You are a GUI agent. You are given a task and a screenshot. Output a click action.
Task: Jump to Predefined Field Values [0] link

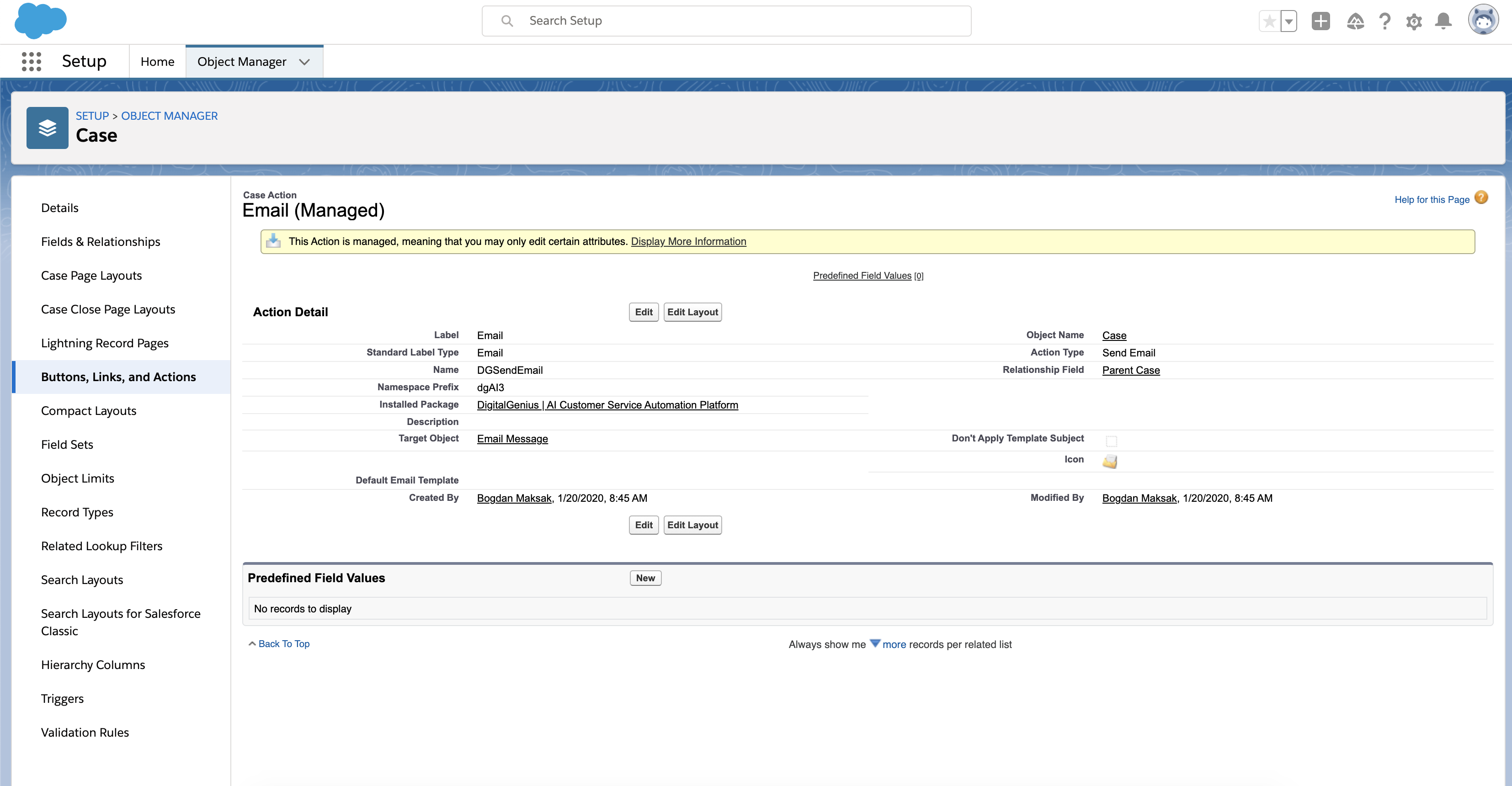click(x=868, y=276)
